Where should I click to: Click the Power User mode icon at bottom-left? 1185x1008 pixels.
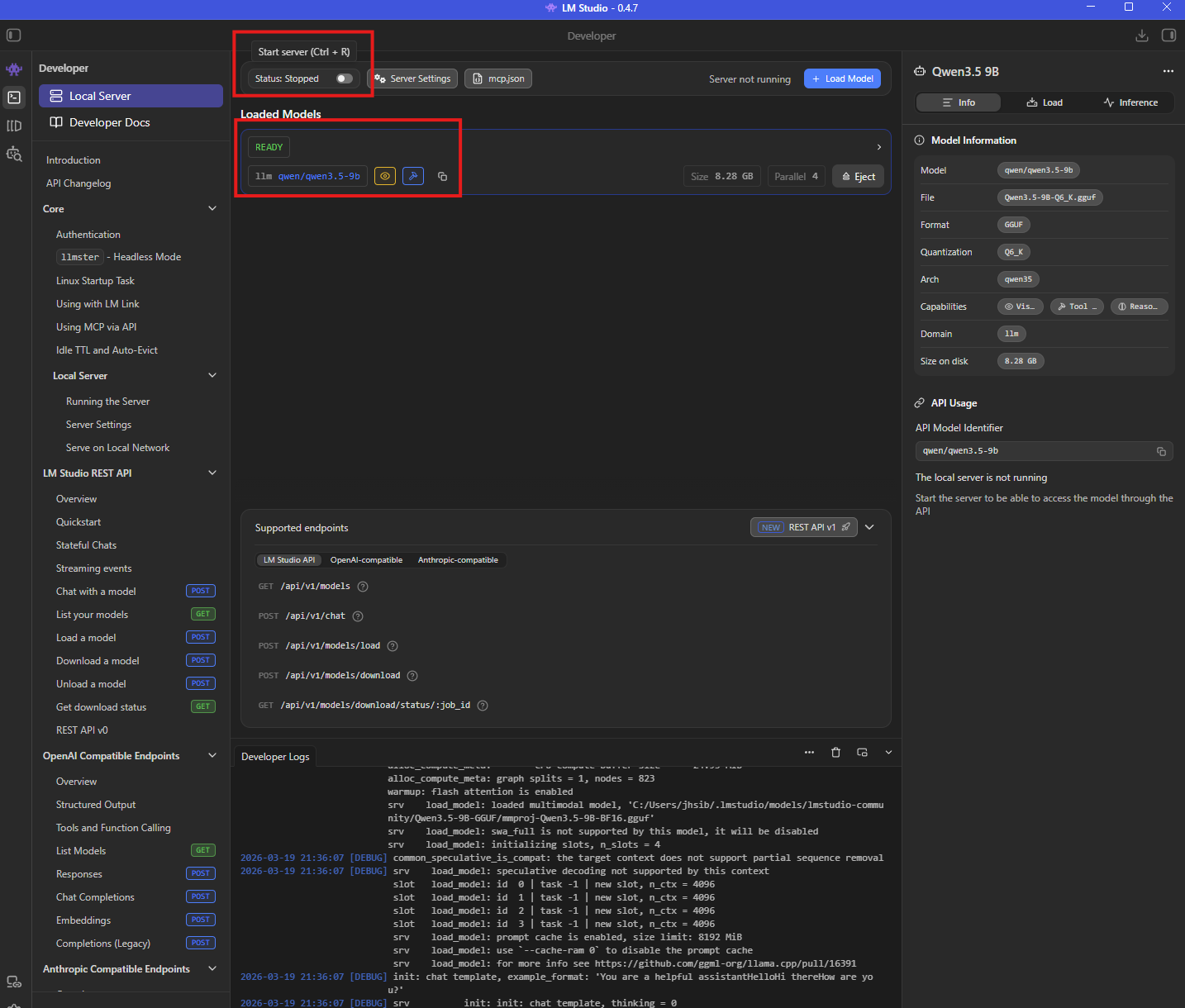(14, 982)
